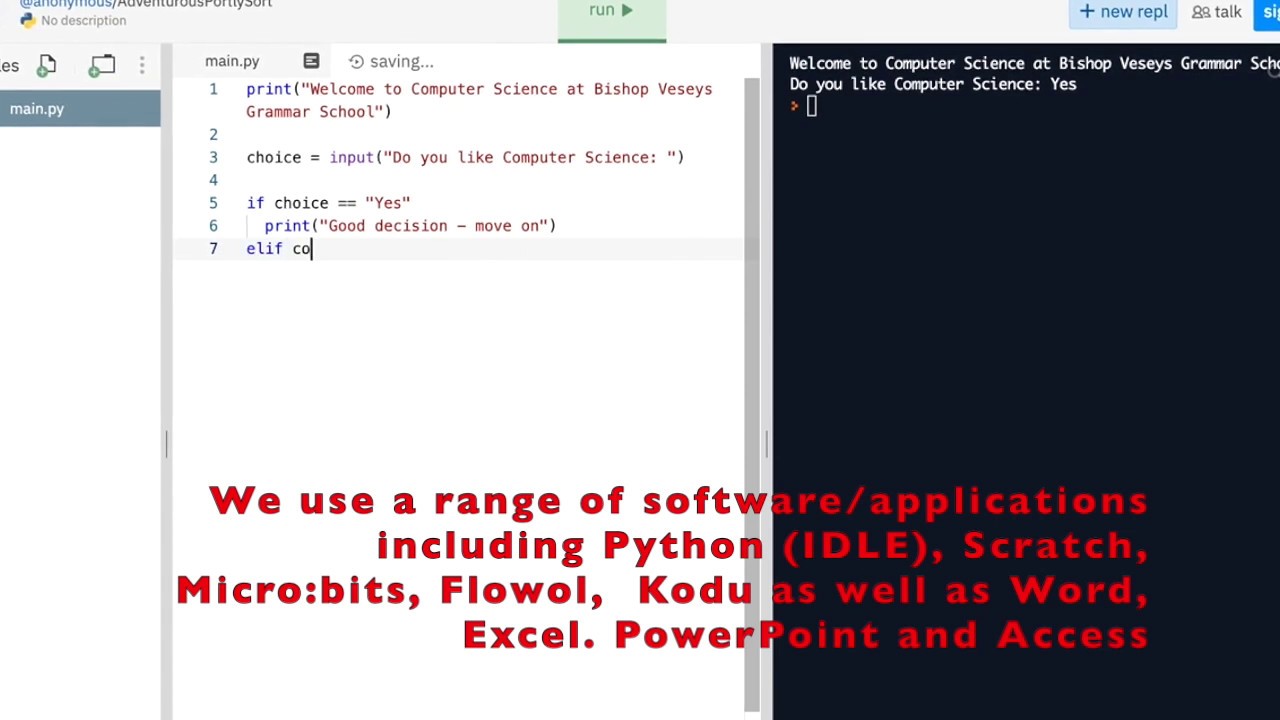Click the "elif co" line being typed
Viewport: 1280px width, 720px height.
(x=279, y=249)
